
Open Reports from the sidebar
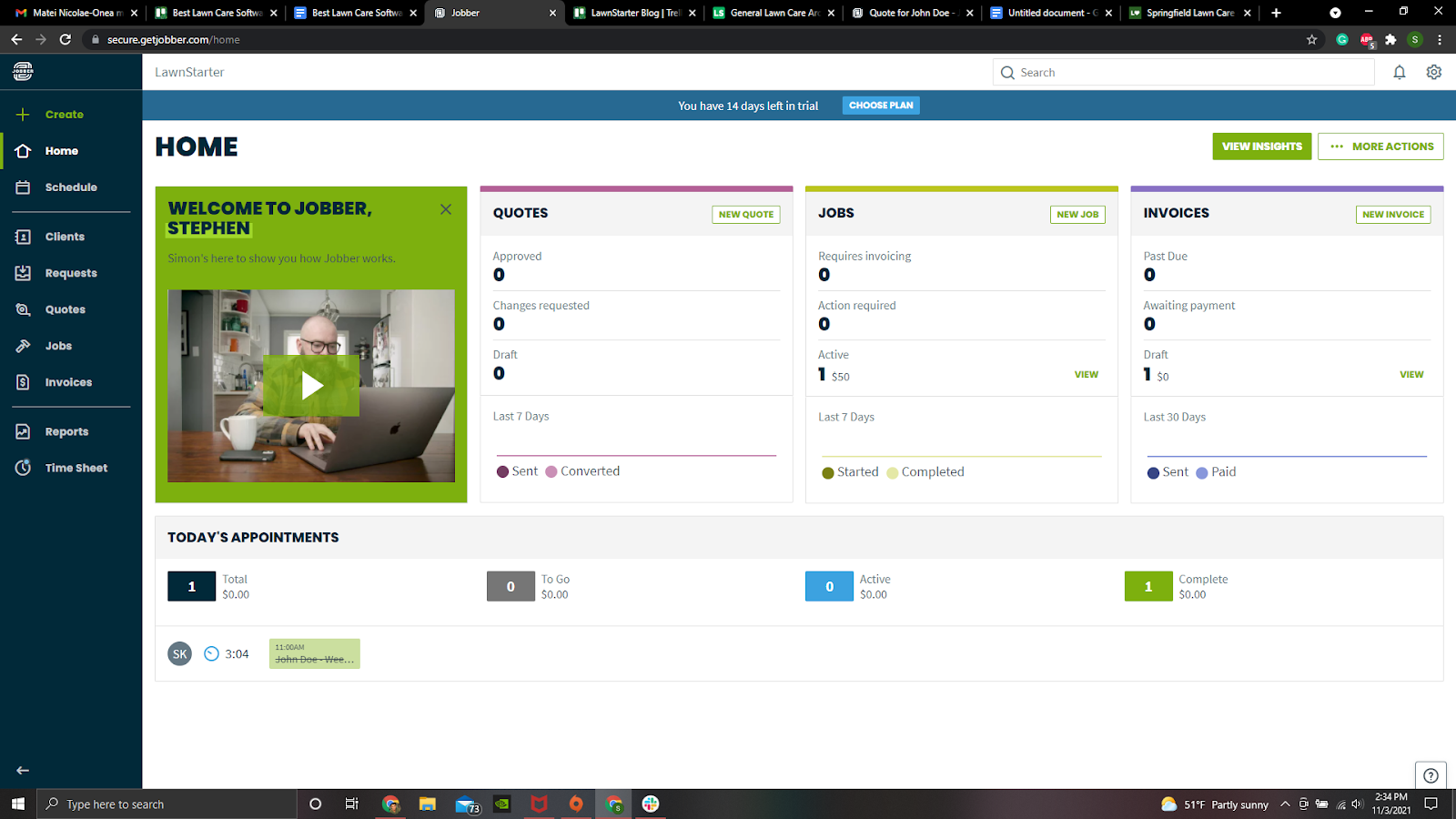(66, 430)
